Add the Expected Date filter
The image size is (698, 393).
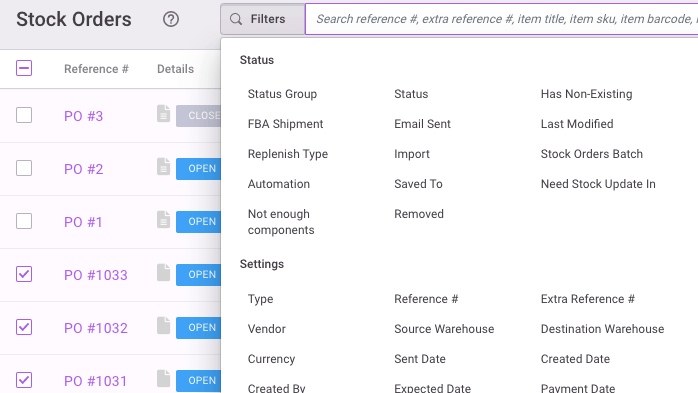[432, 388]
